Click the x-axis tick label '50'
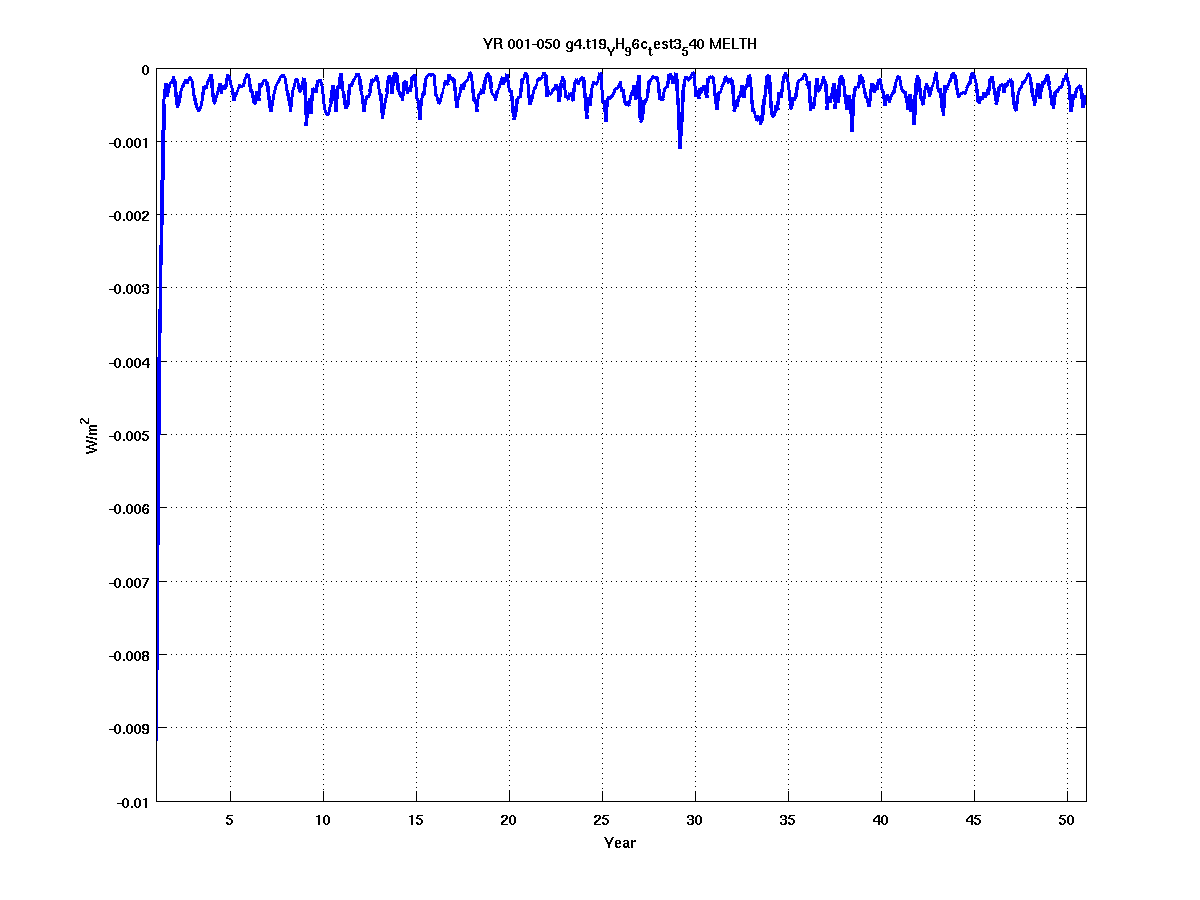Image resolution: width=1200 pixels, height=900 pixels. [x=1067, y=820]
